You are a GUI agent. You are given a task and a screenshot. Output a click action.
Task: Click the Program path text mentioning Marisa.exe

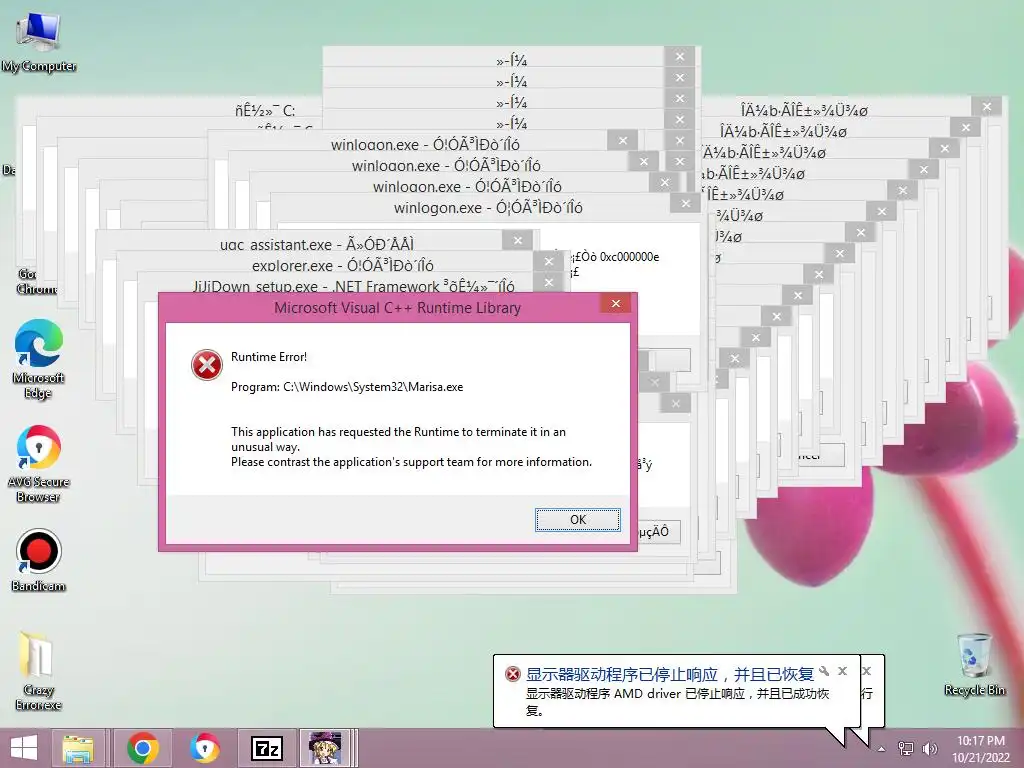click(347, 387)
